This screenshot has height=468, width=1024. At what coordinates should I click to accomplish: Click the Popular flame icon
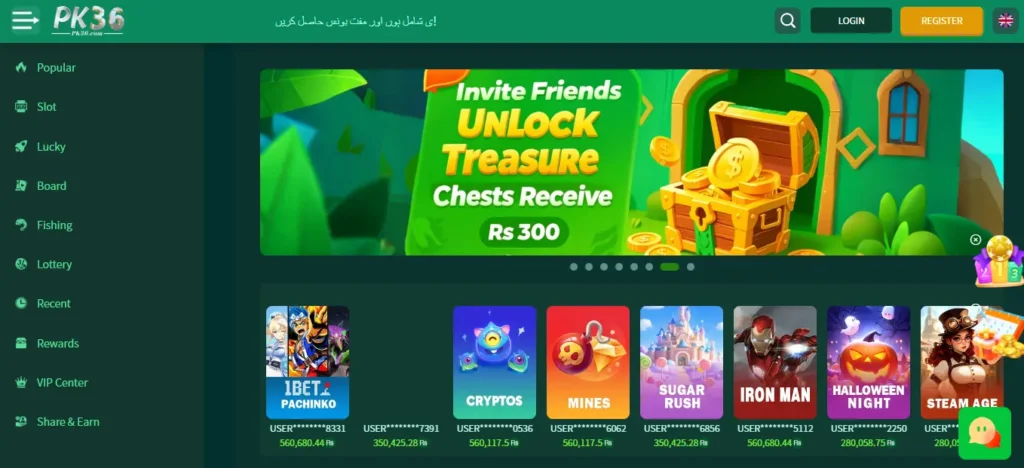pyautogui.click(x=21, y=67)
